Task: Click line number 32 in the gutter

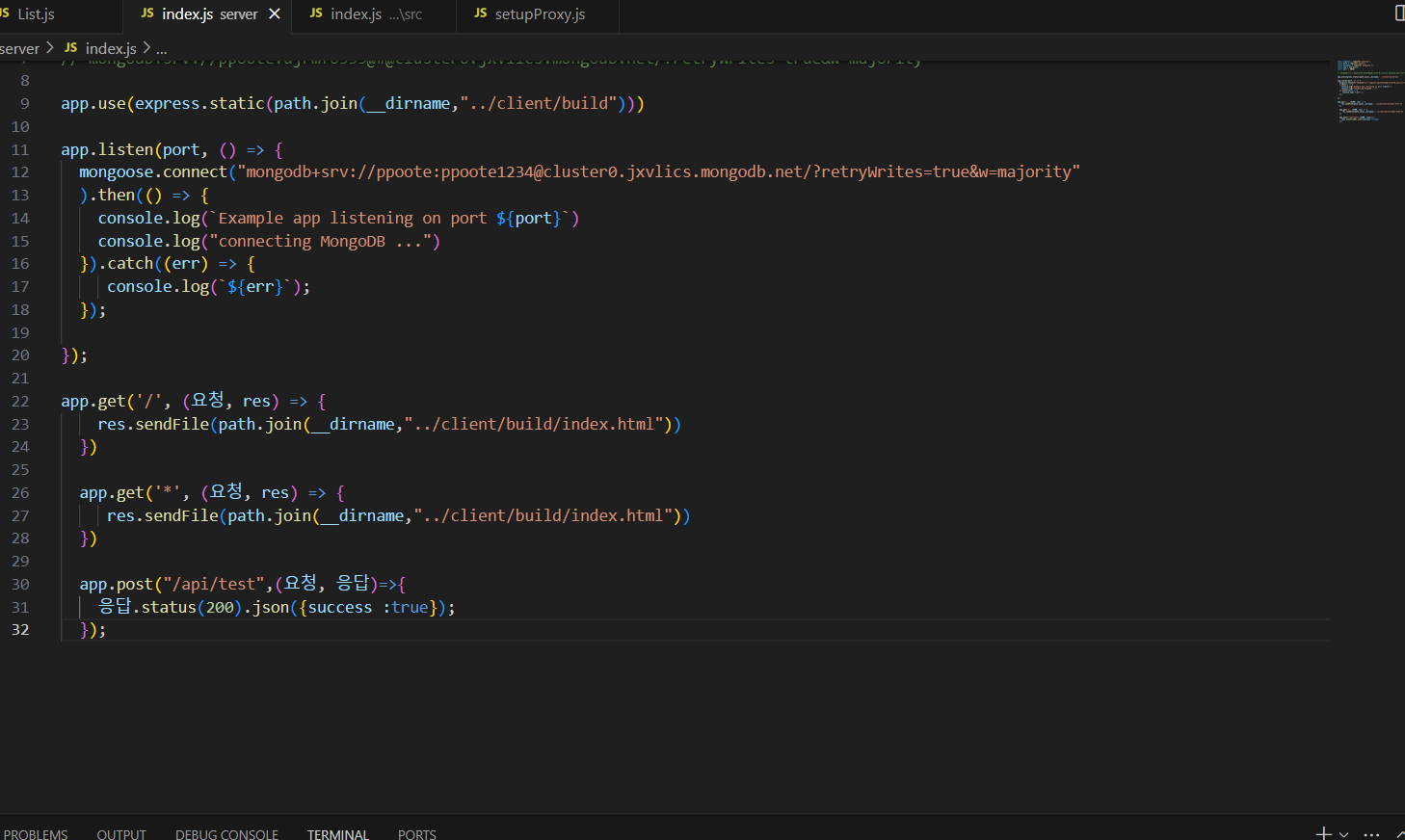Action: click(20, 629)
